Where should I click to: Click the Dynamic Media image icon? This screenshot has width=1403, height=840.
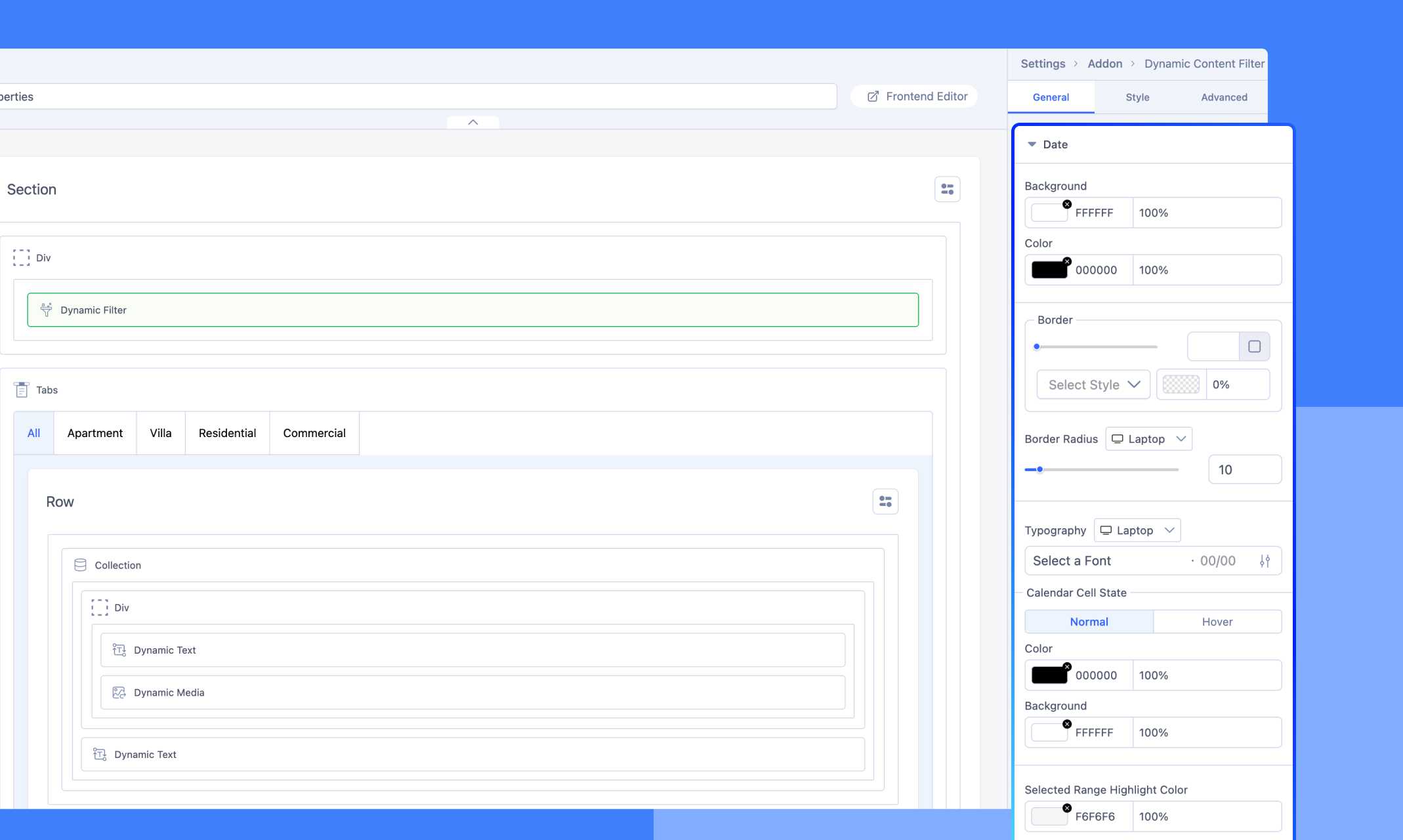pyautogui.click(x=119, y=692)
